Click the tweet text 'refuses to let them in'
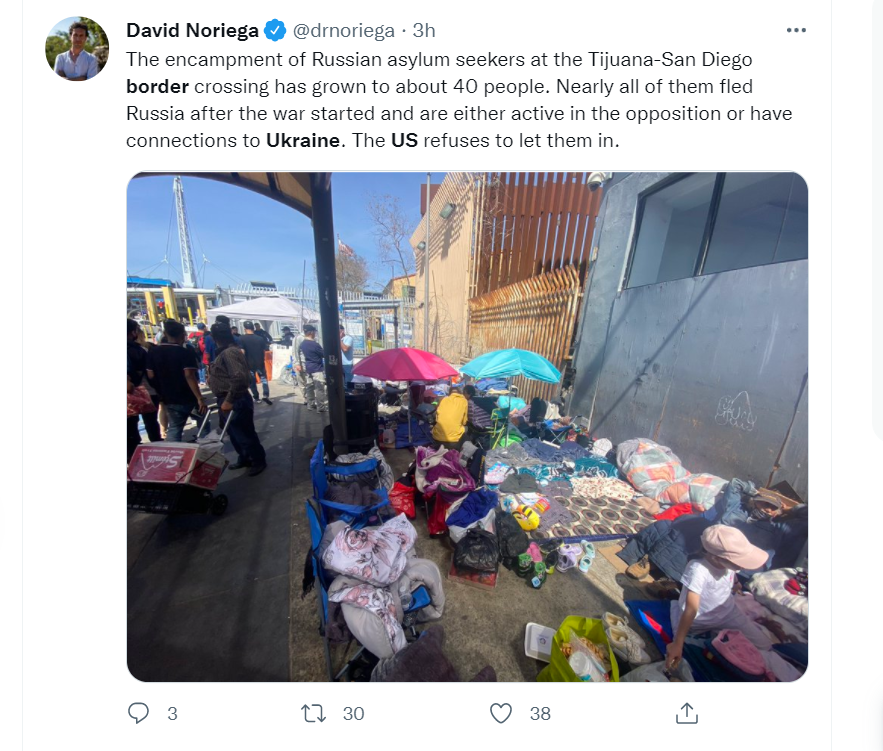The width and height of the screenshot is (883, 751). [x=521, y=140]
